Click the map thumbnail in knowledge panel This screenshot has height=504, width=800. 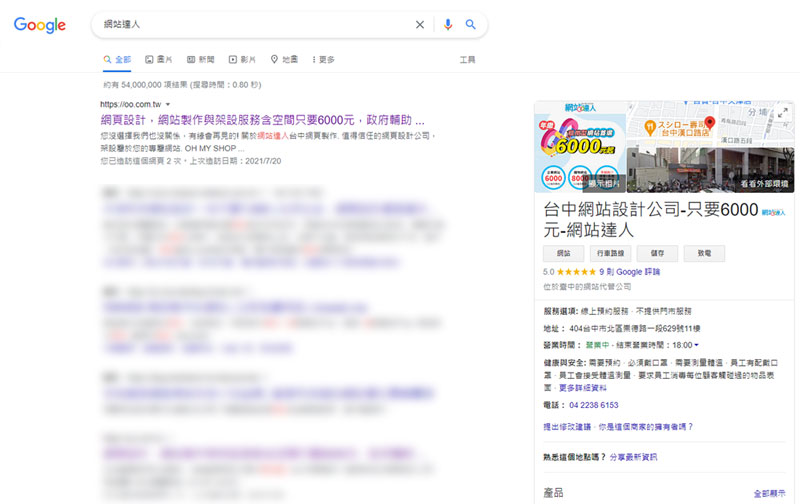pyautogui.click(x=710, y=124)
